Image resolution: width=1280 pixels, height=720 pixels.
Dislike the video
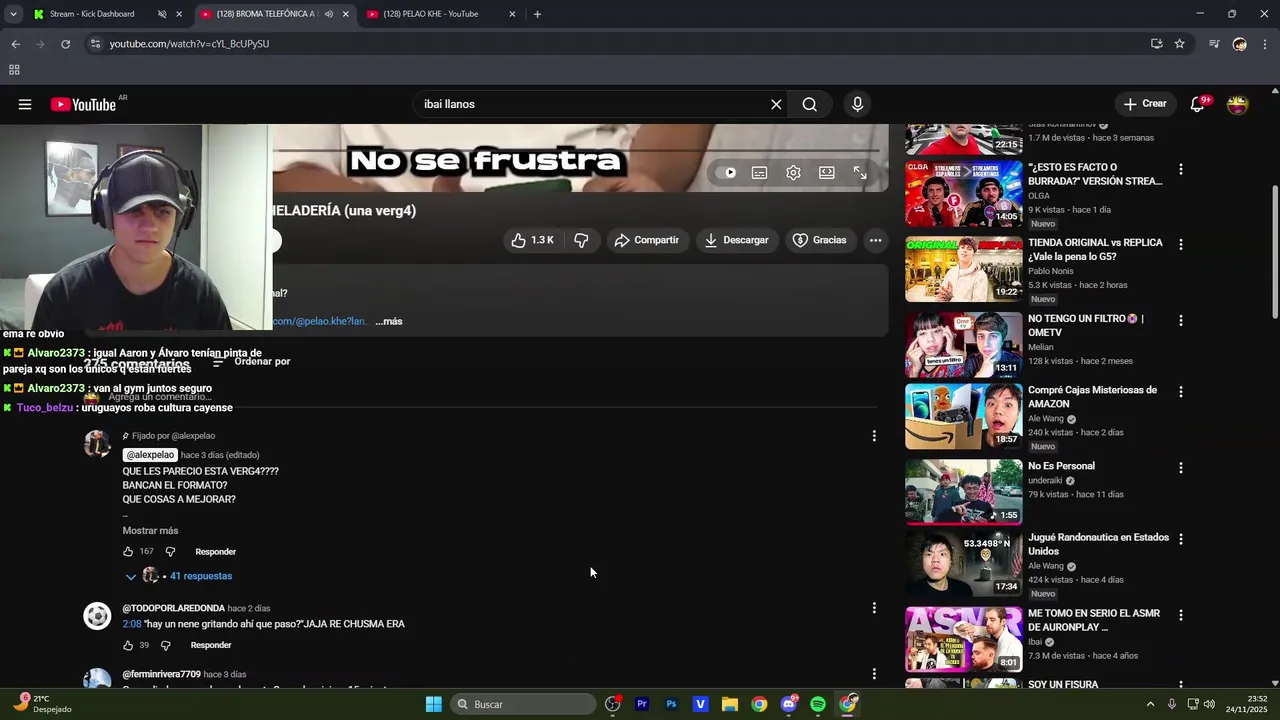[581, 240]
